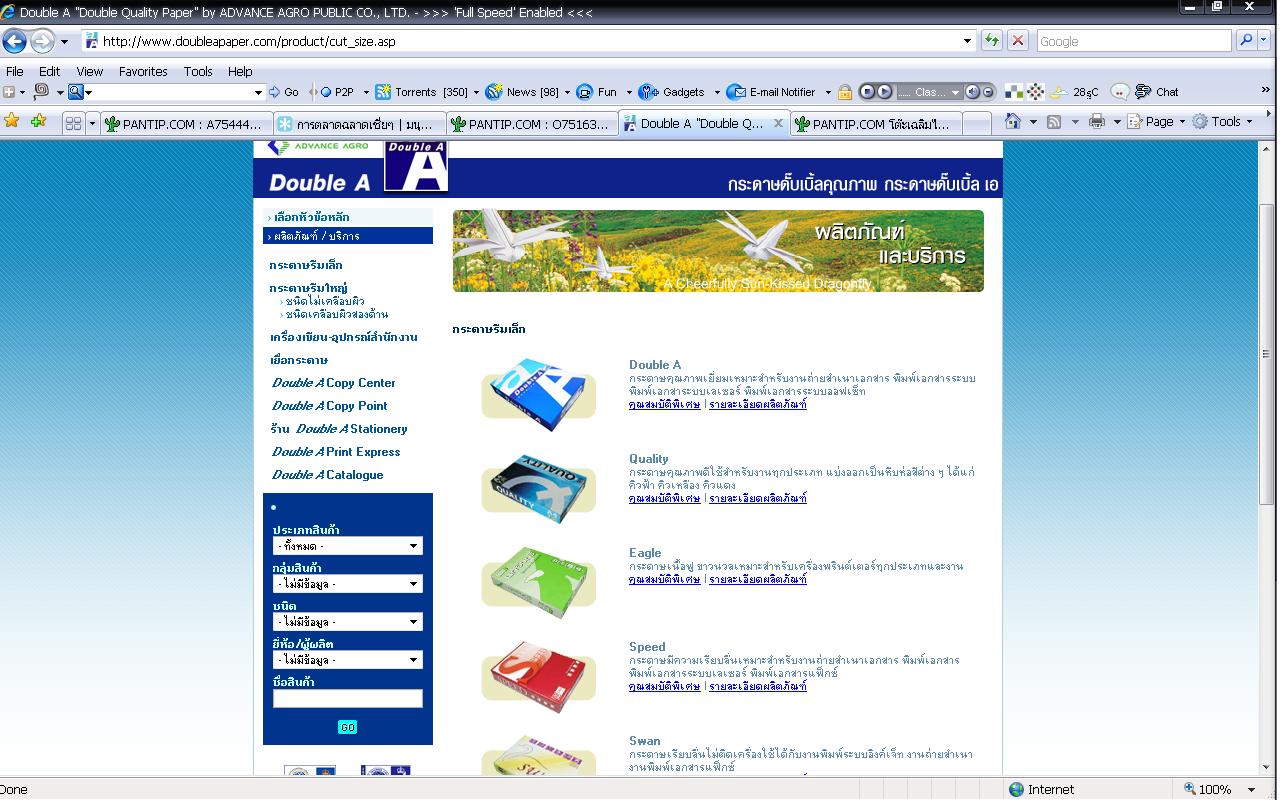Click the GO button in search panel
Image resolution: width=1280 pixels, height=800 pixels.
(347, 727)
